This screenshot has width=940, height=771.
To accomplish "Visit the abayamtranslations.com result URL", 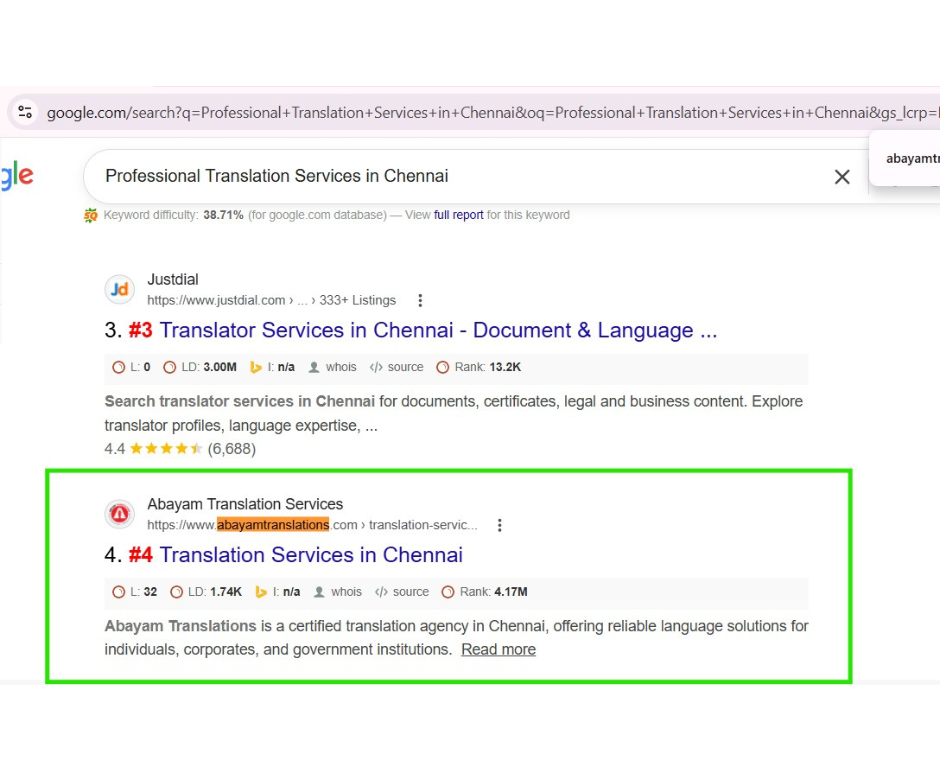I will click(x=312, y=525).
